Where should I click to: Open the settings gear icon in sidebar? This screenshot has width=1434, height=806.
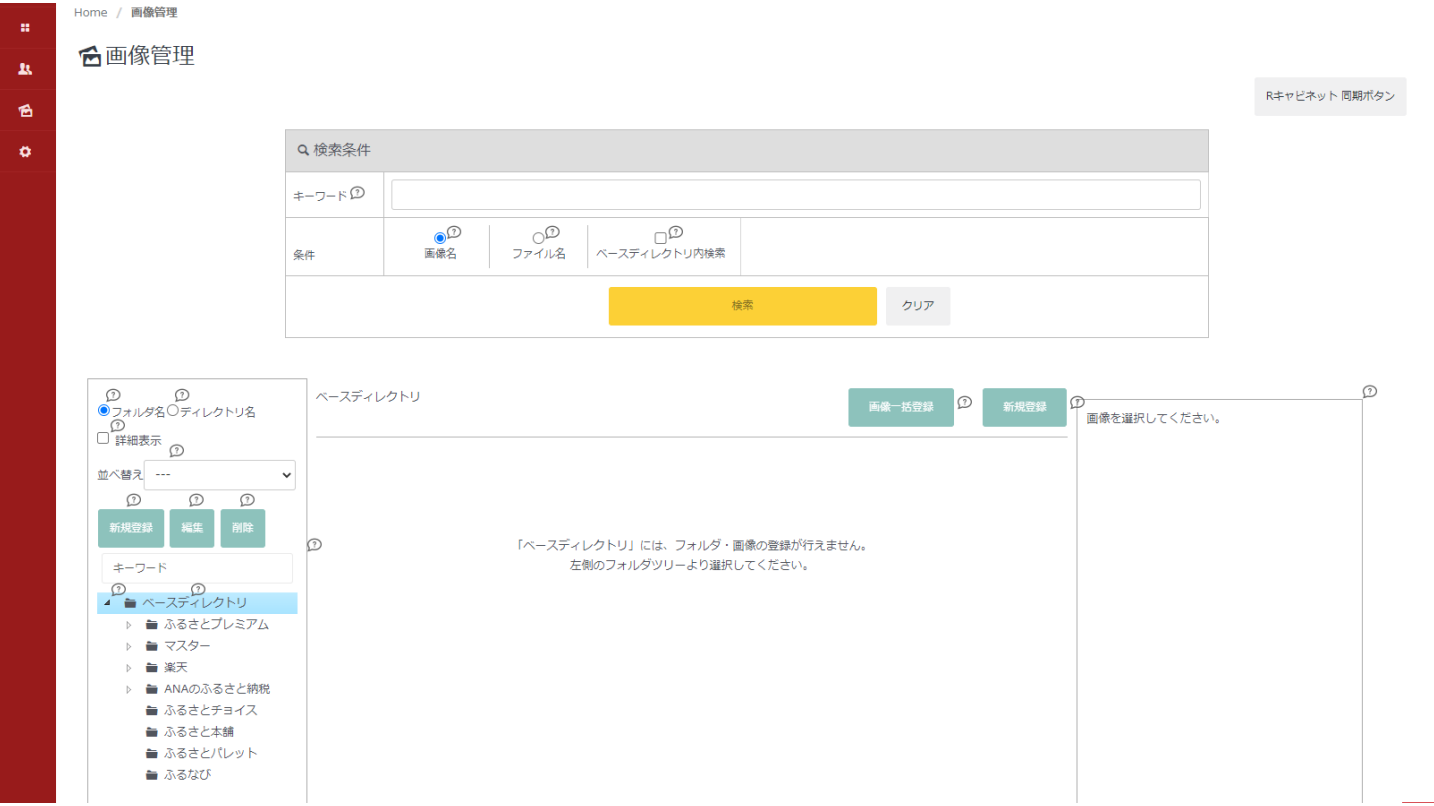[26, 152]
